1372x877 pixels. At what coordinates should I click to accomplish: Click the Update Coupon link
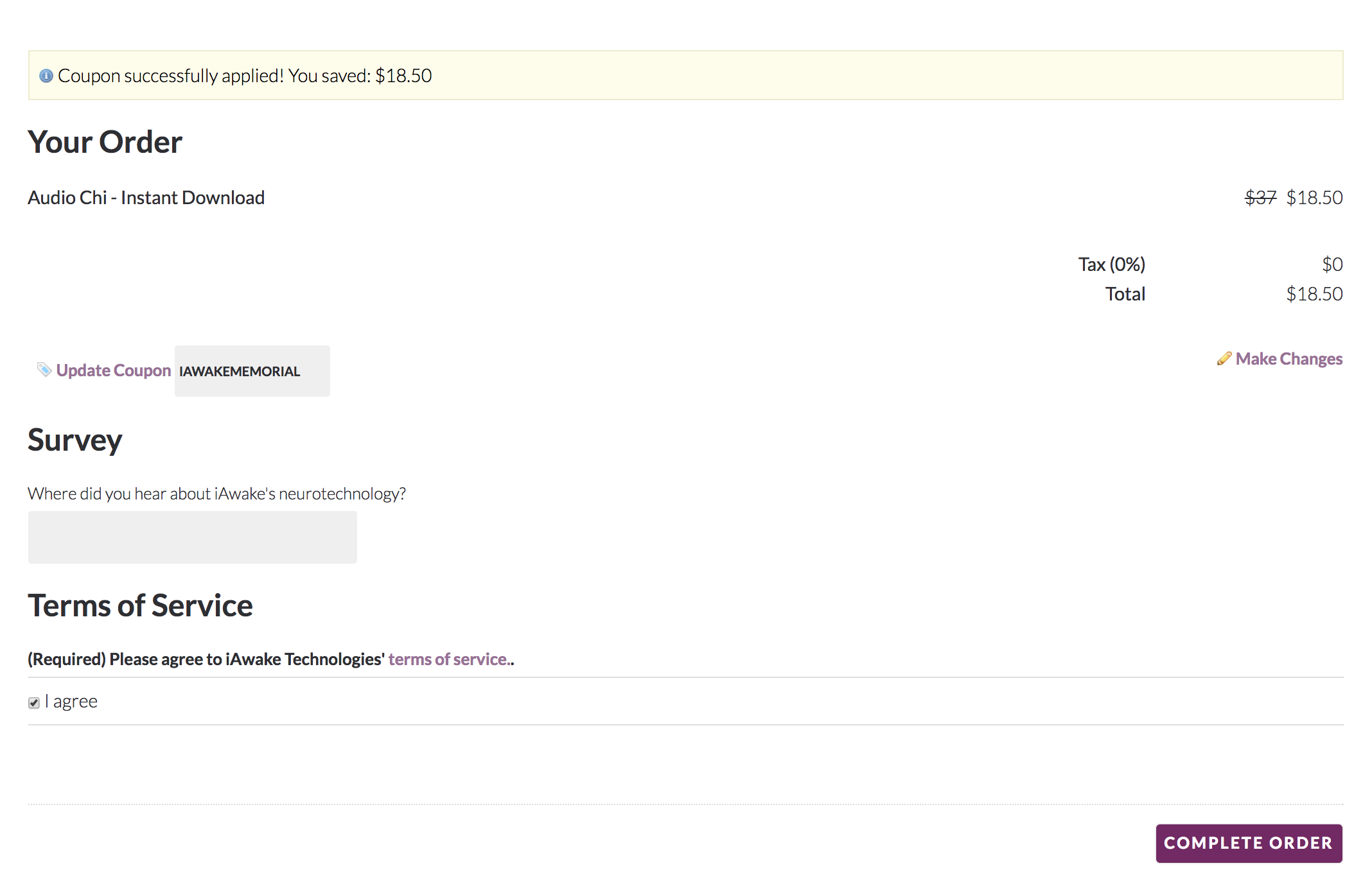[114, 370]
